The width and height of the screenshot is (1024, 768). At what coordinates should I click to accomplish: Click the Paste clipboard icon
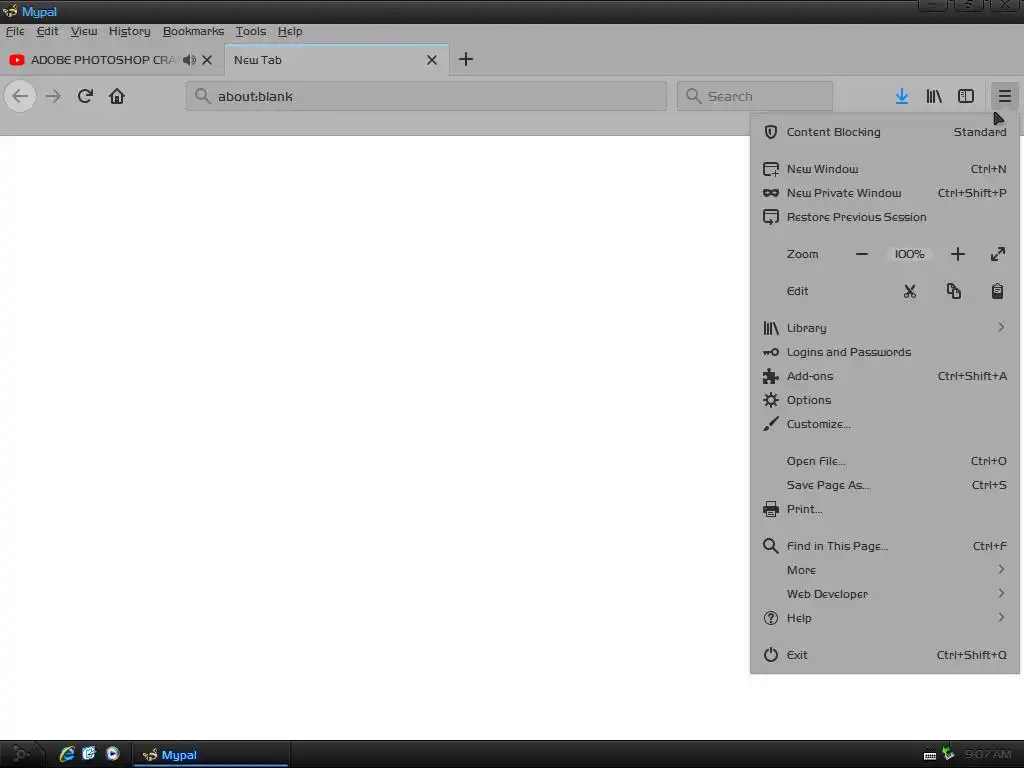point(997,291)
